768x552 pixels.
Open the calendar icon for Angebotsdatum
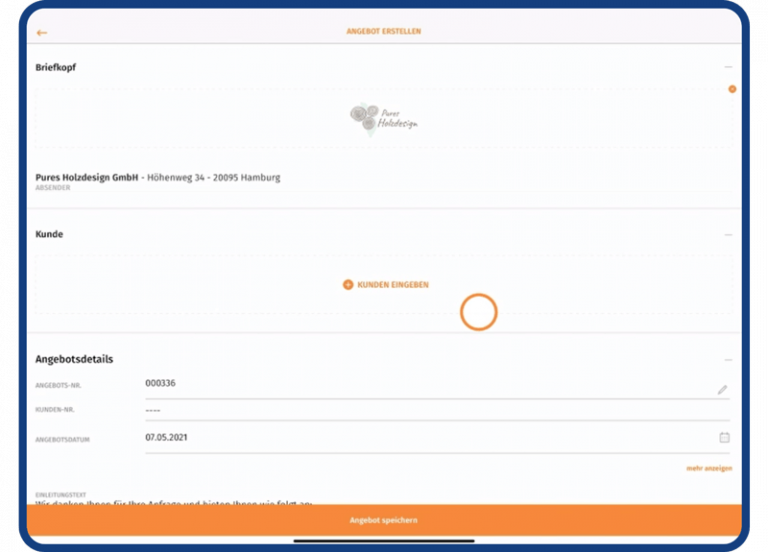[x=724, y=437]
